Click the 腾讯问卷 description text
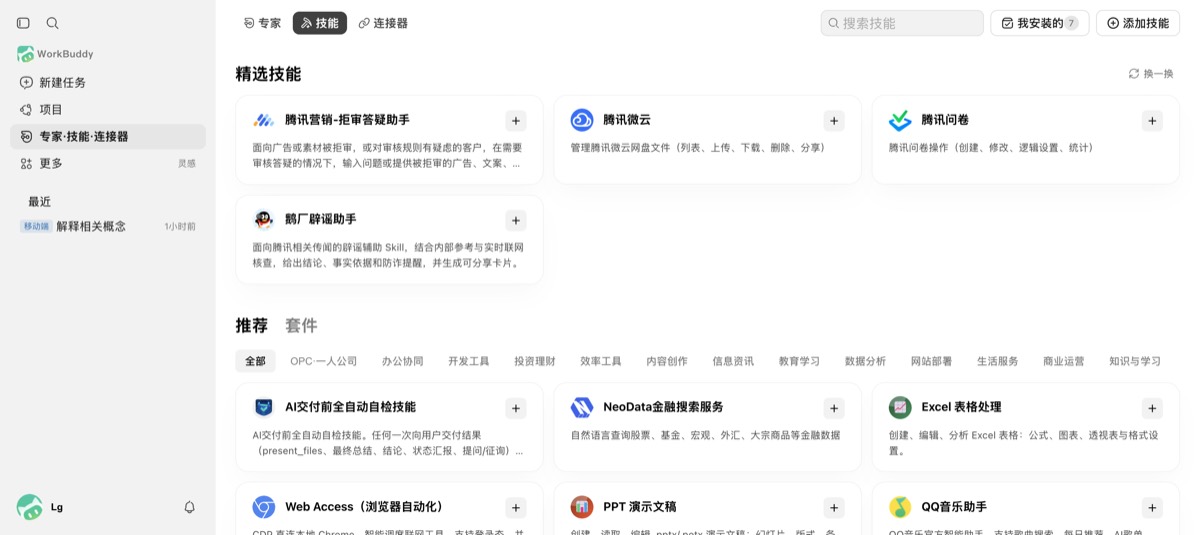 coord(991,148)
